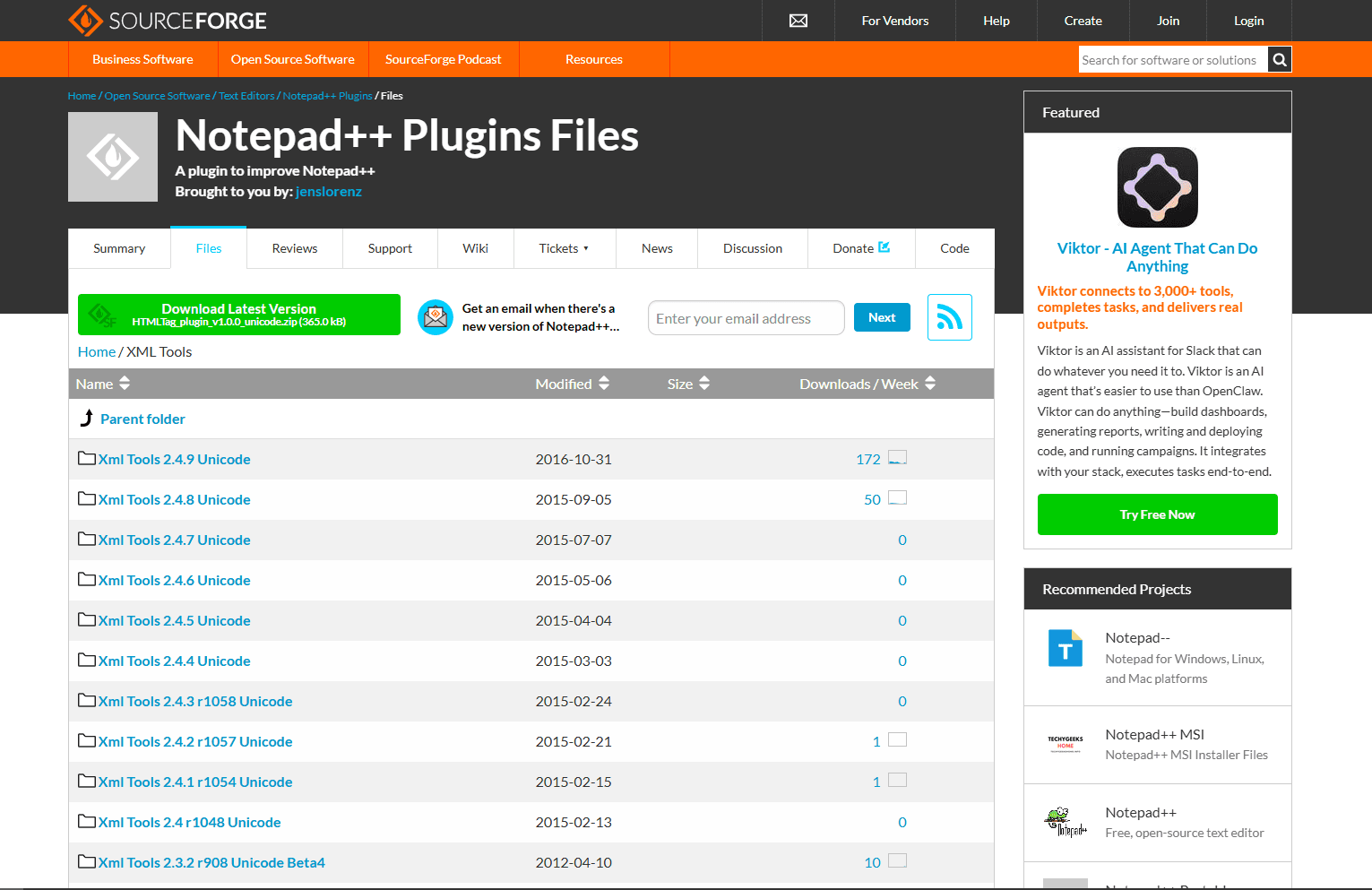
Task: Switch to the Reviews tab
Action: click(x=295, y=248)
